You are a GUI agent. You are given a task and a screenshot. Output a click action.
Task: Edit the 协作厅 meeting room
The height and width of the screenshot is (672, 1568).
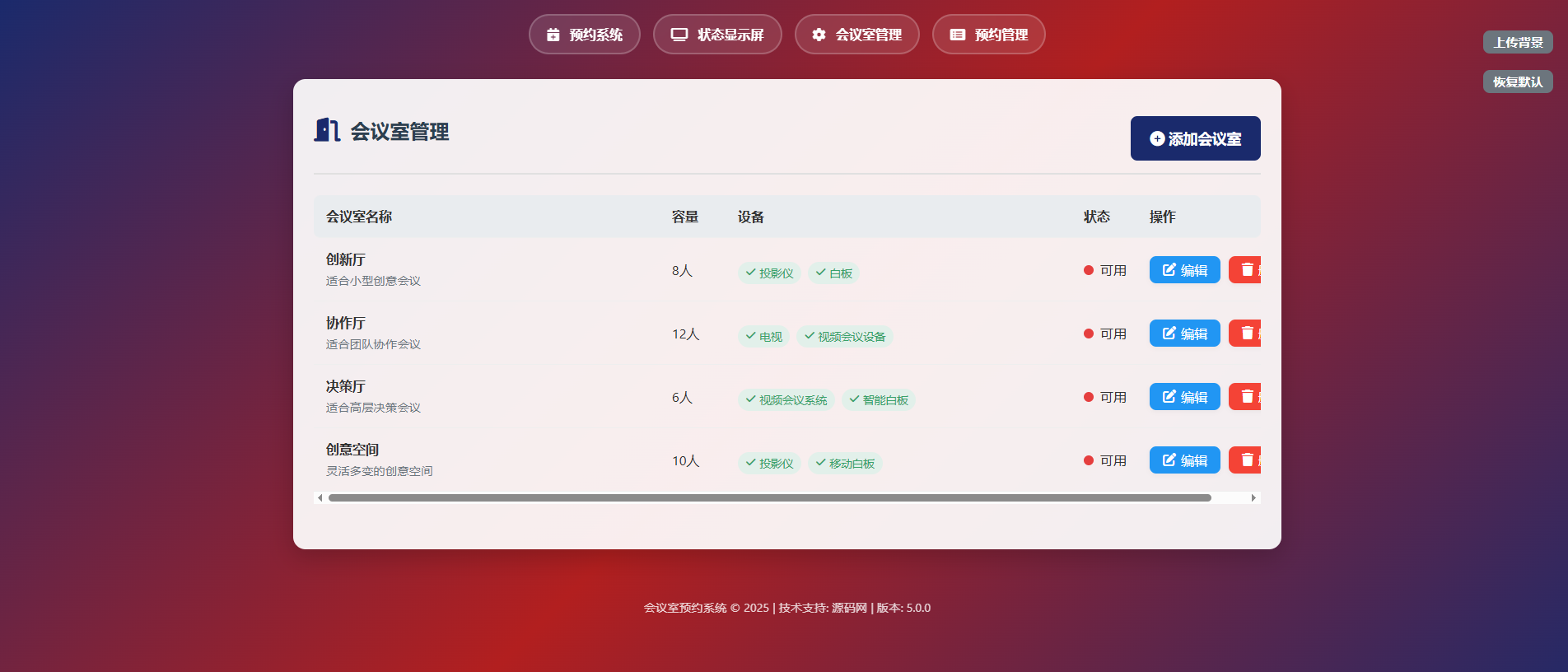pos(1184,334)
